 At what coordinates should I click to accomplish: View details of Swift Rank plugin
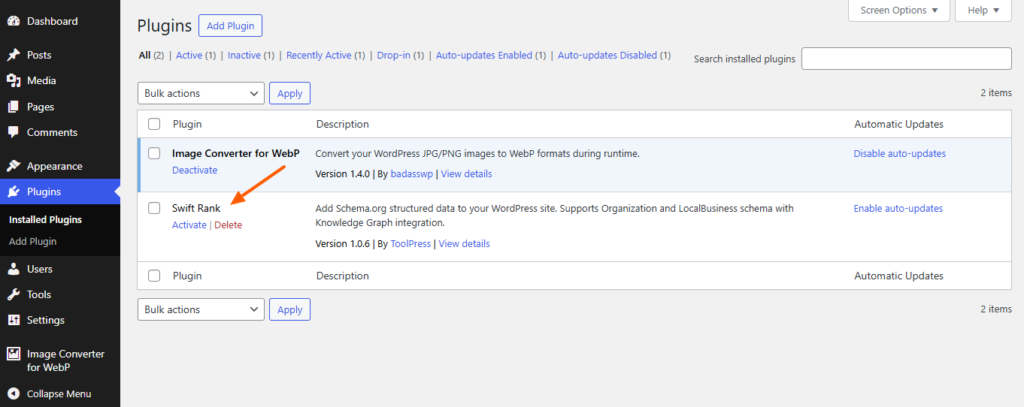[464, 244]
